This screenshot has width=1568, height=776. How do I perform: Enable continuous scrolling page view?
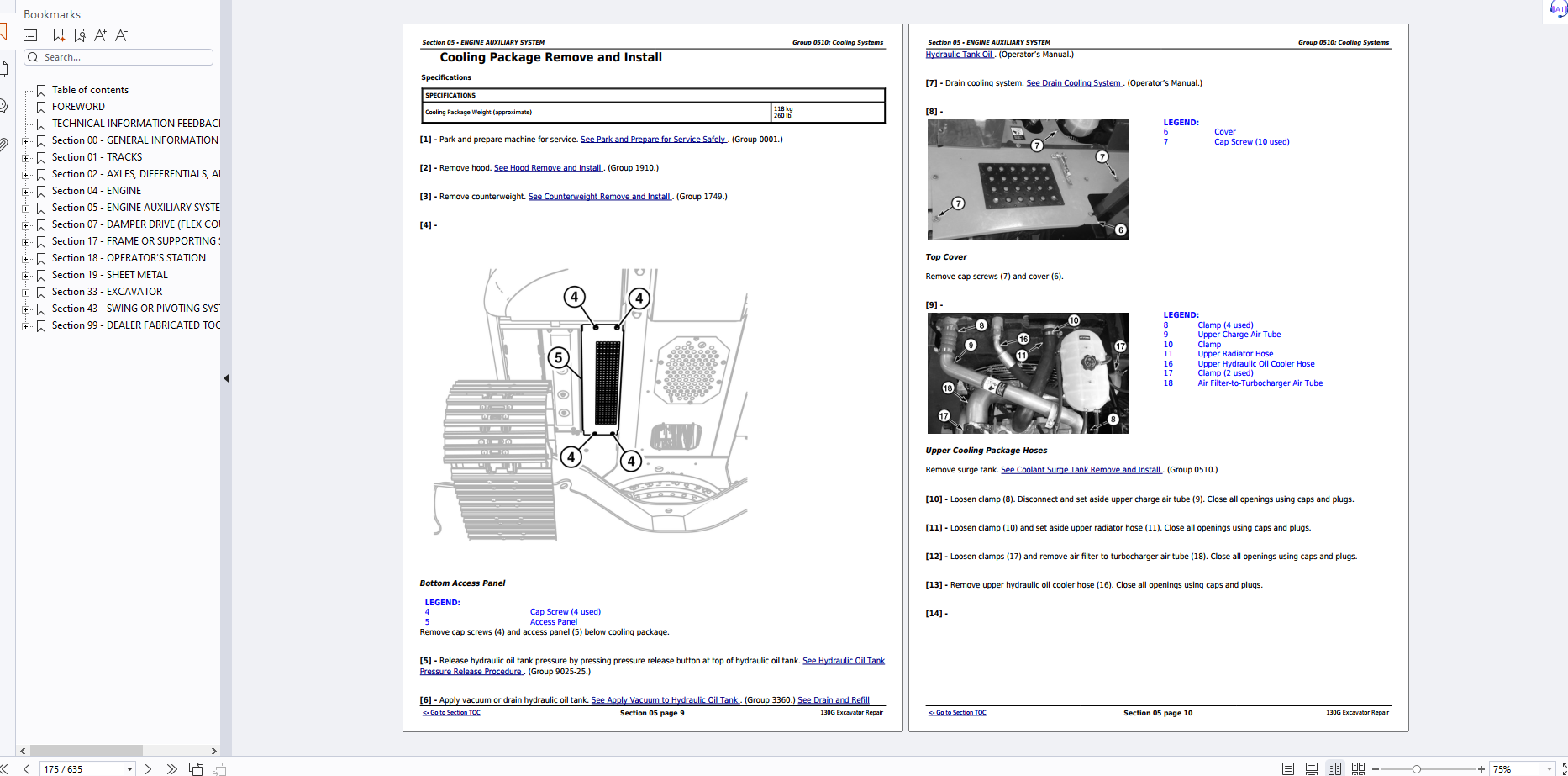tap(1311, 768)
